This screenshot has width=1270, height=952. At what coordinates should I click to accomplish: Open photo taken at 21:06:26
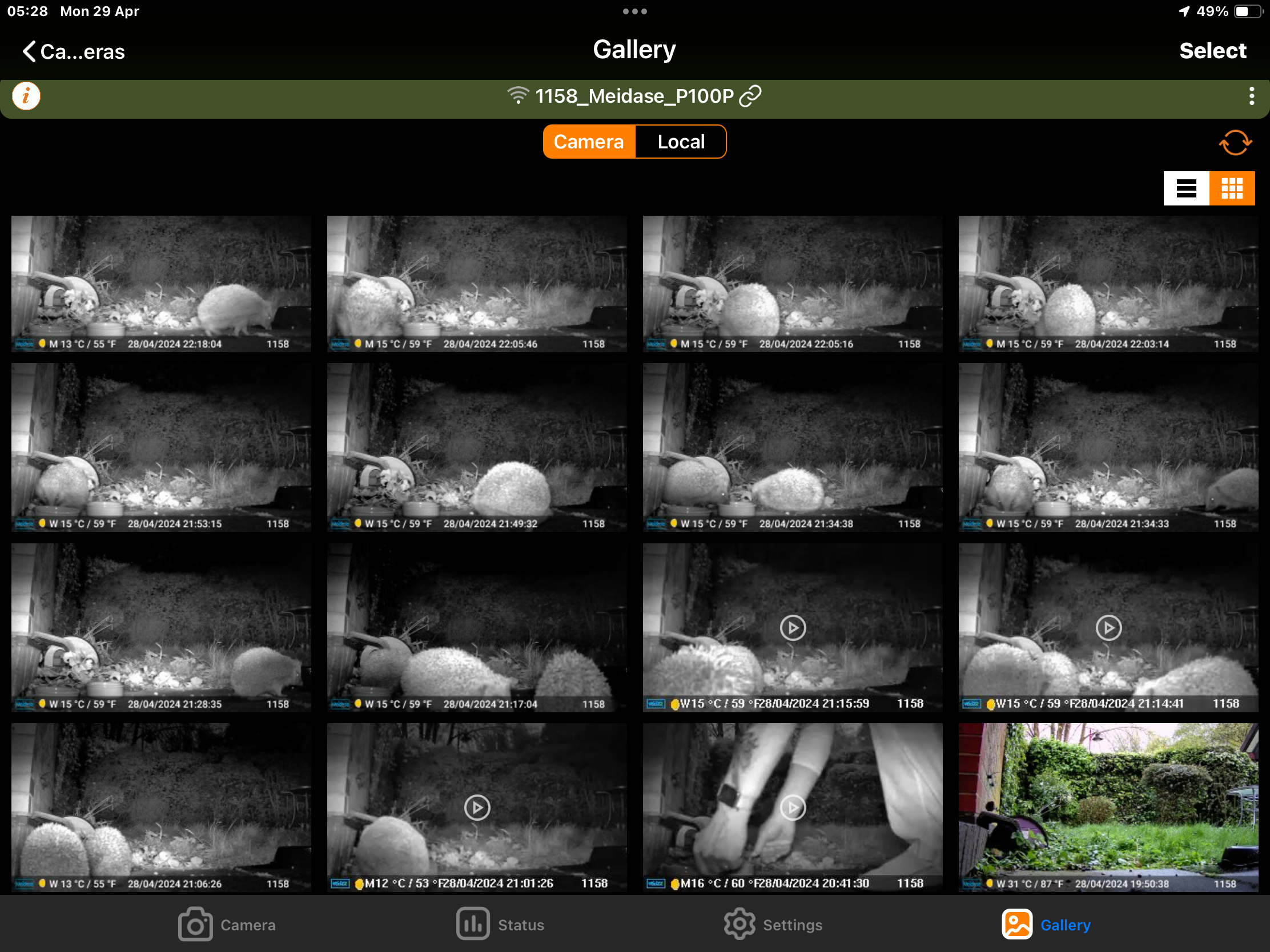(161, 808)
